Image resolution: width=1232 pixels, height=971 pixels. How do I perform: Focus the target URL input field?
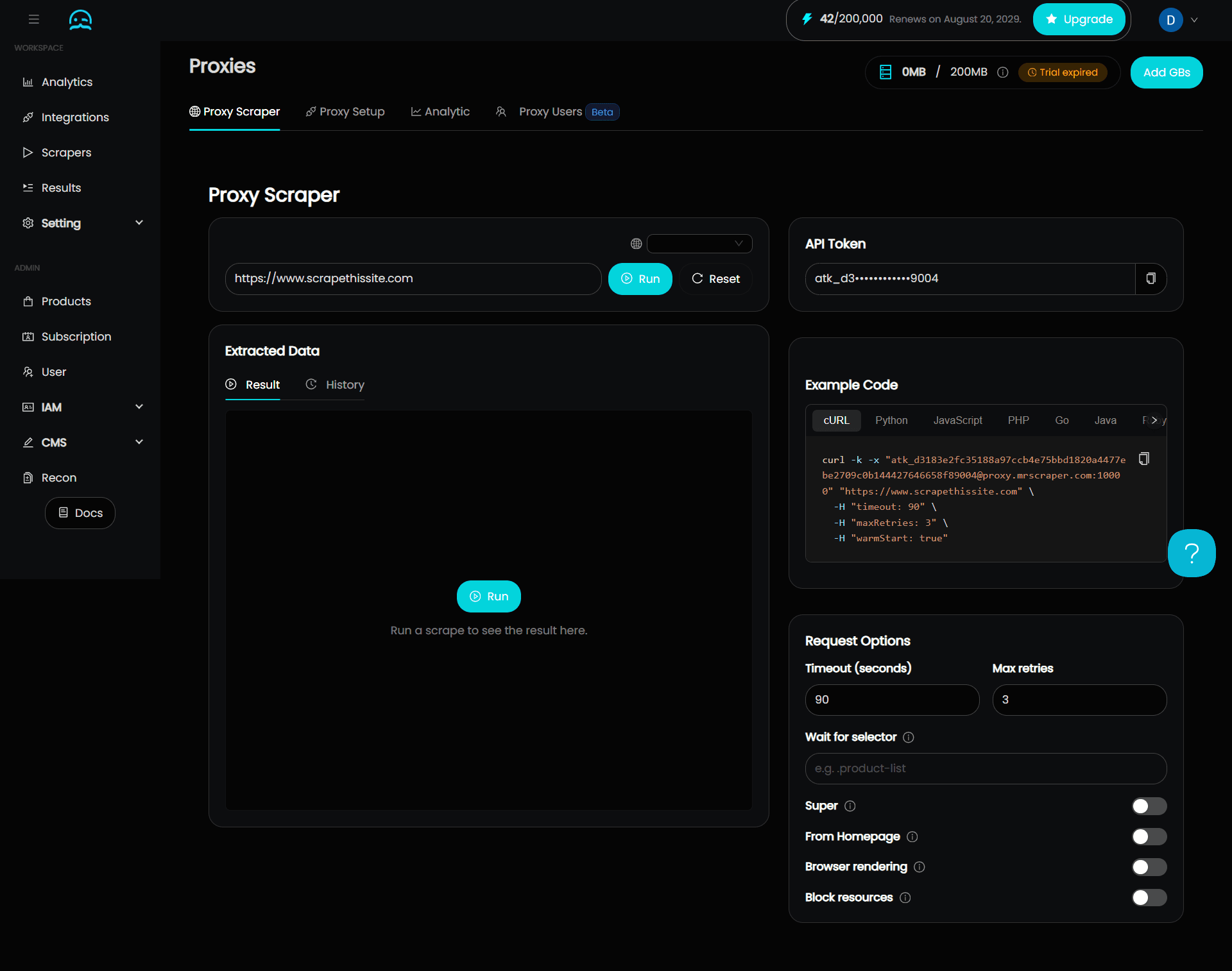[413, 279]
